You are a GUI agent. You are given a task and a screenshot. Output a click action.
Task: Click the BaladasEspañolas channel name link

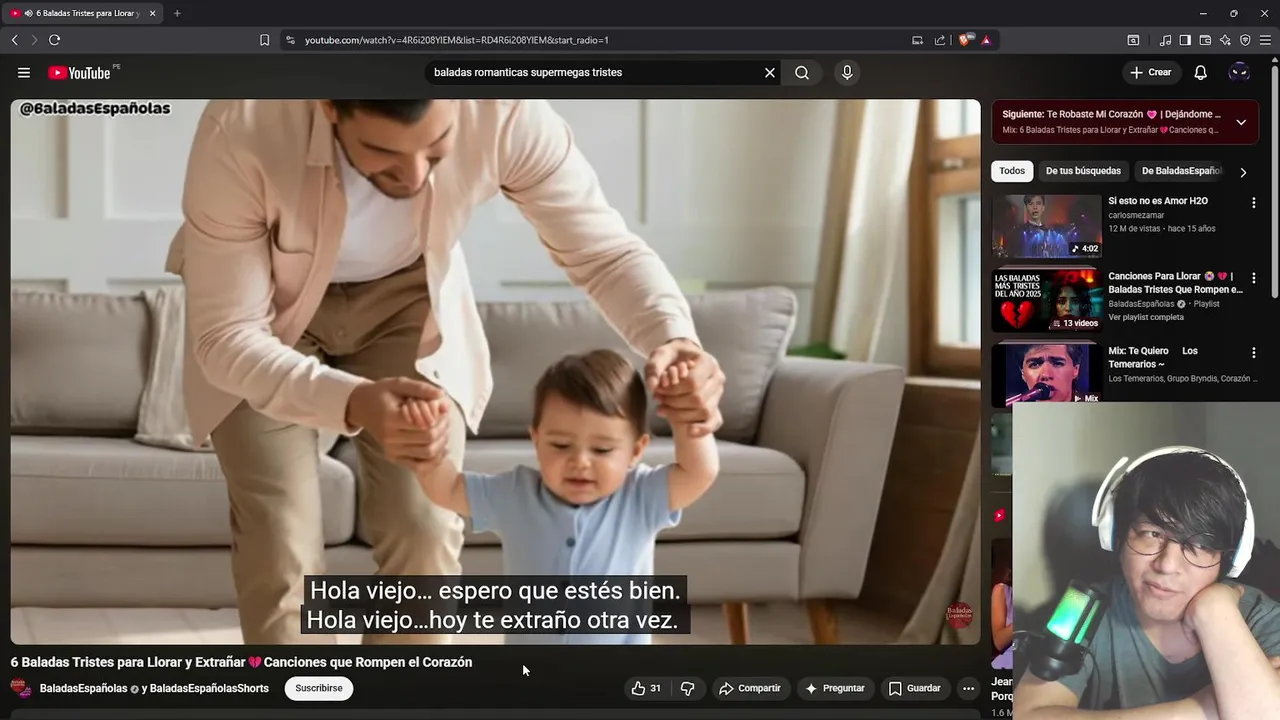click(83, 688)
